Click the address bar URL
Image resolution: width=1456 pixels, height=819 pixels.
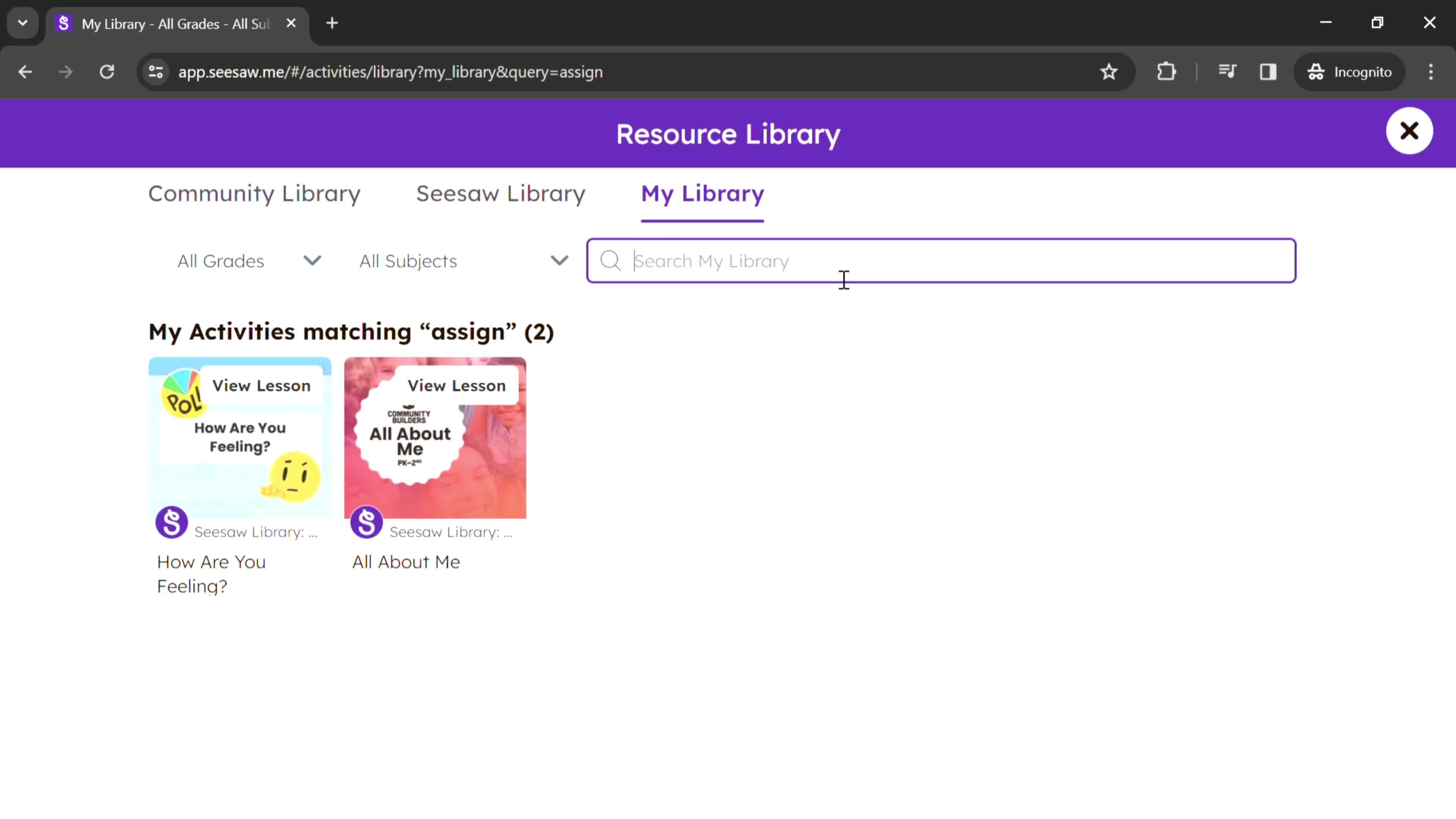tap(391, 72)
